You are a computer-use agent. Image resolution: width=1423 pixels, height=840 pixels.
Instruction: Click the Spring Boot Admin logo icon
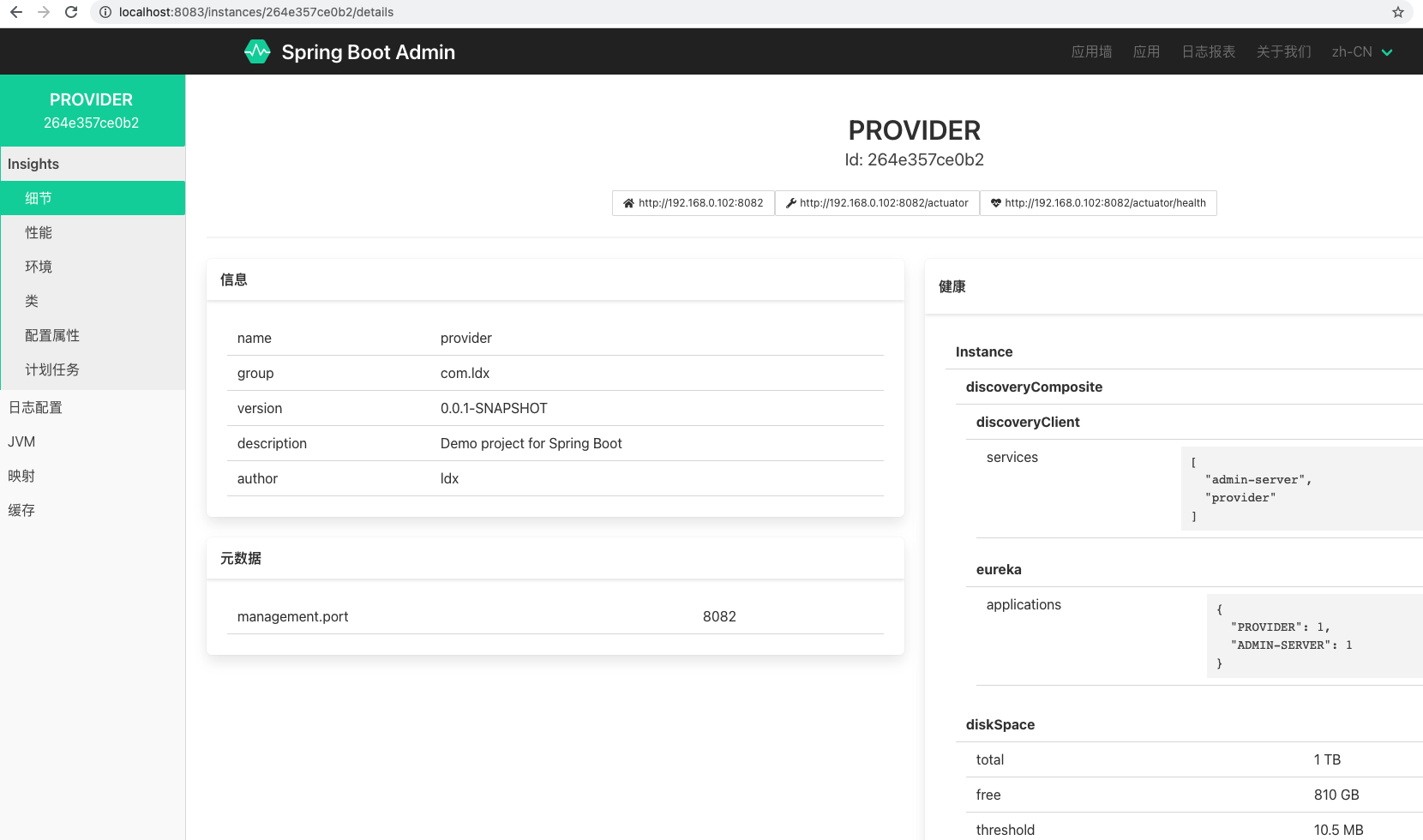pyautogui.click(x=257, y=51)
